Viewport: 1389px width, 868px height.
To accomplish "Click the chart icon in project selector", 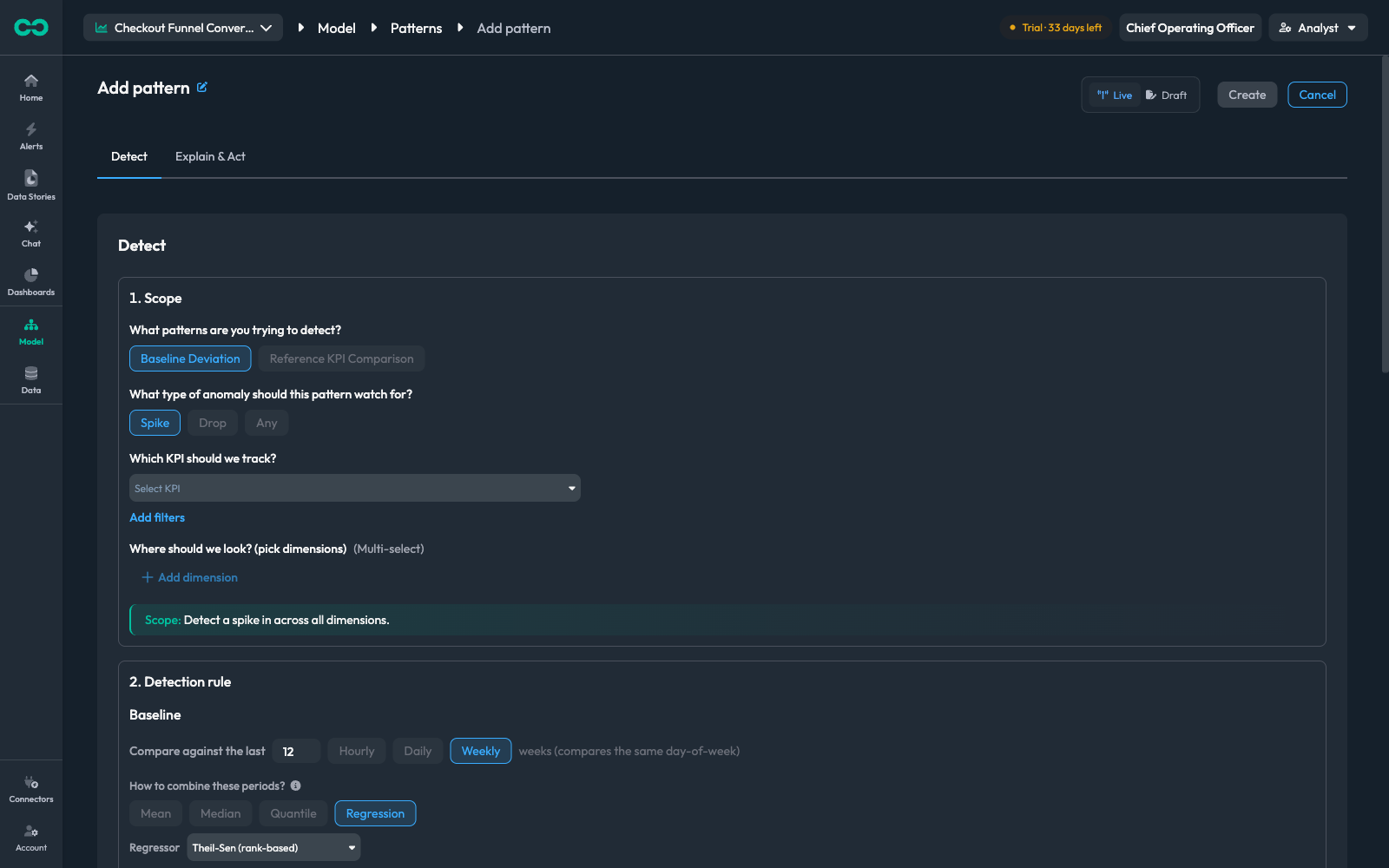I will coord(102,28).
